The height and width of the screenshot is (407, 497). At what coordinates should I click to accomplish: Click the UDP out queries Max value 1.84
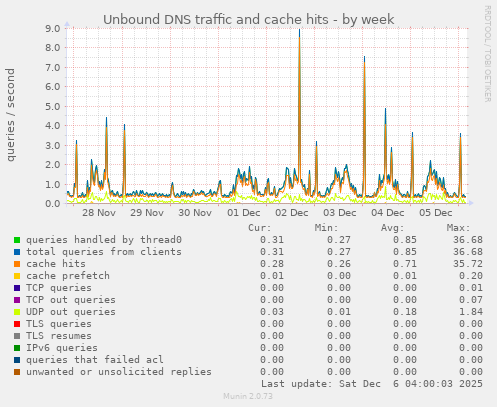click(471, 312)
